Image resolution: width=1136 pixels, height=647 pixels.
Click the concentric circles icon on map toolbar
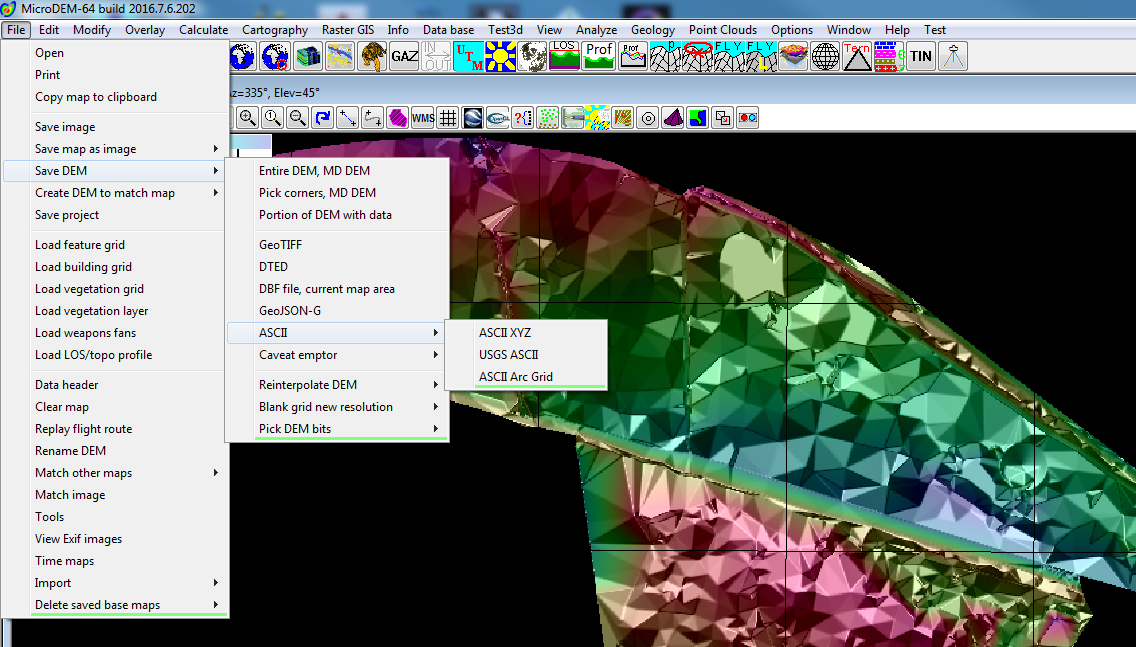tap(648, 117)
